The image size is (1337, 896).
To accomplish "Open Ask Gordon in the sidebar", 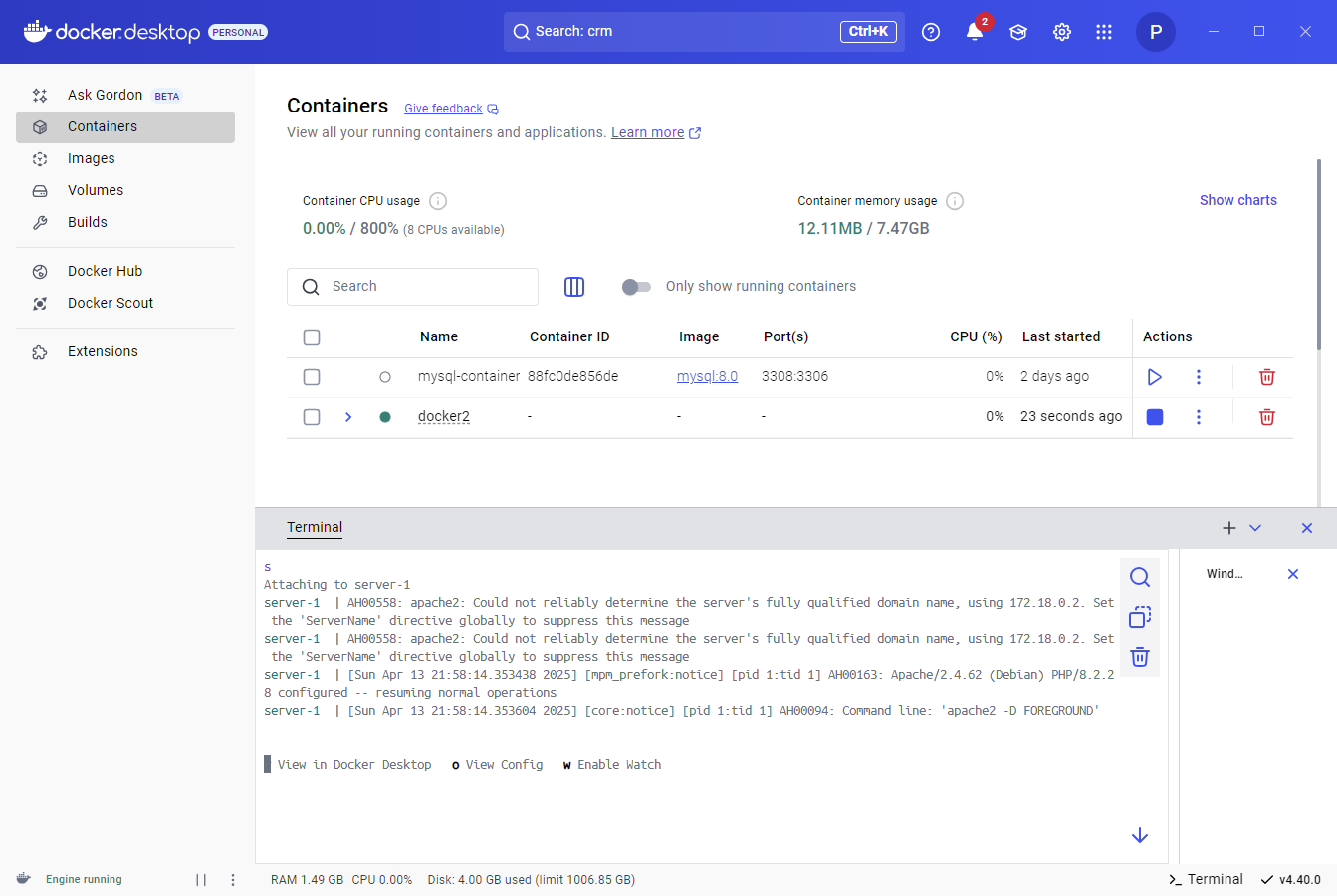I will coord(125,95).
